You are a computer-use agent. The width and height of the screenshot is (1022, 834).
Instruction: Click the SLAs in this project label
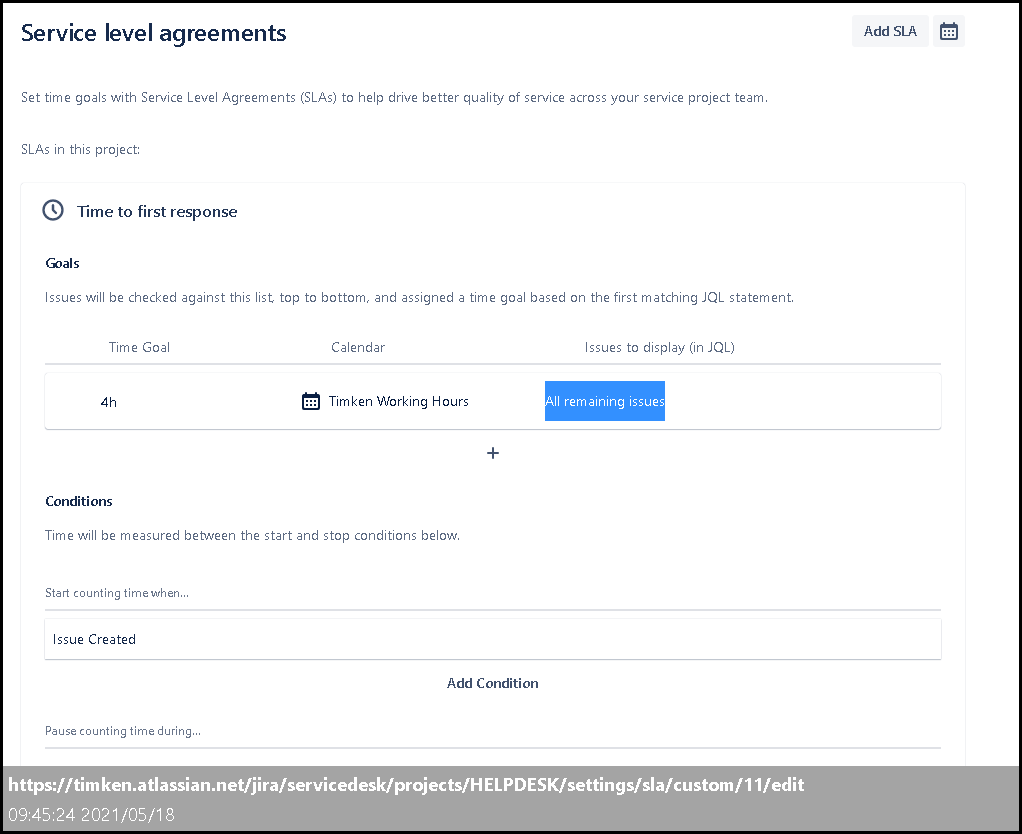(80, 149)
